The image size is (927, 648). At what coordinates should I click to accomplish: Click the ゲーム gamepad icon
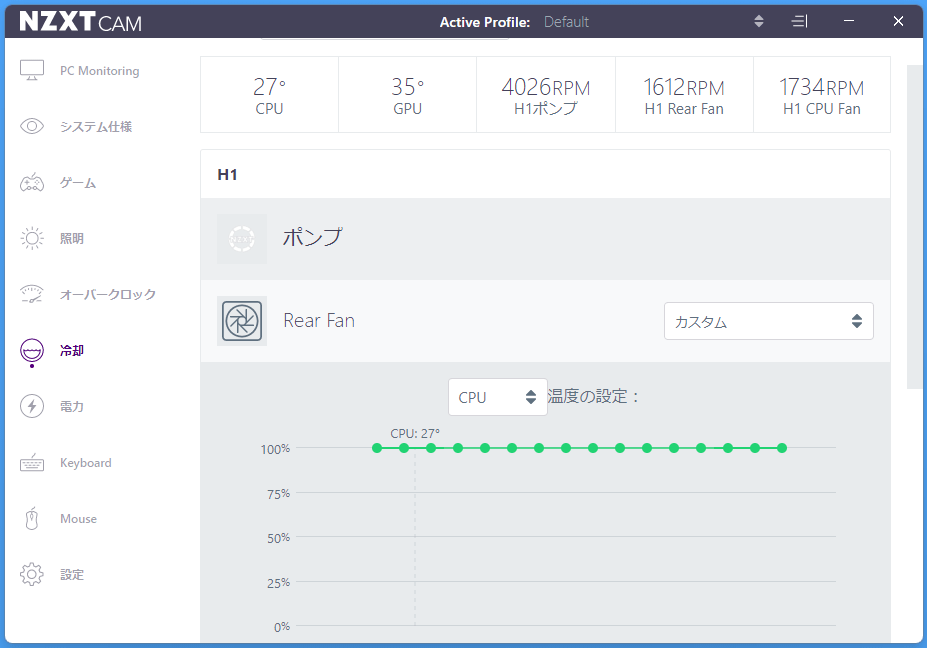tap(32, 183)
